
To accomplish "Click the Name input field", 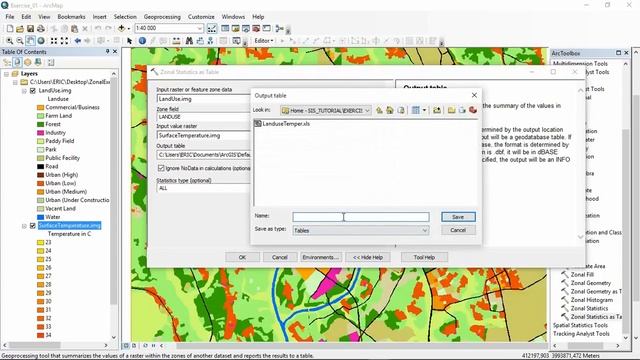I will pos(361,217).
